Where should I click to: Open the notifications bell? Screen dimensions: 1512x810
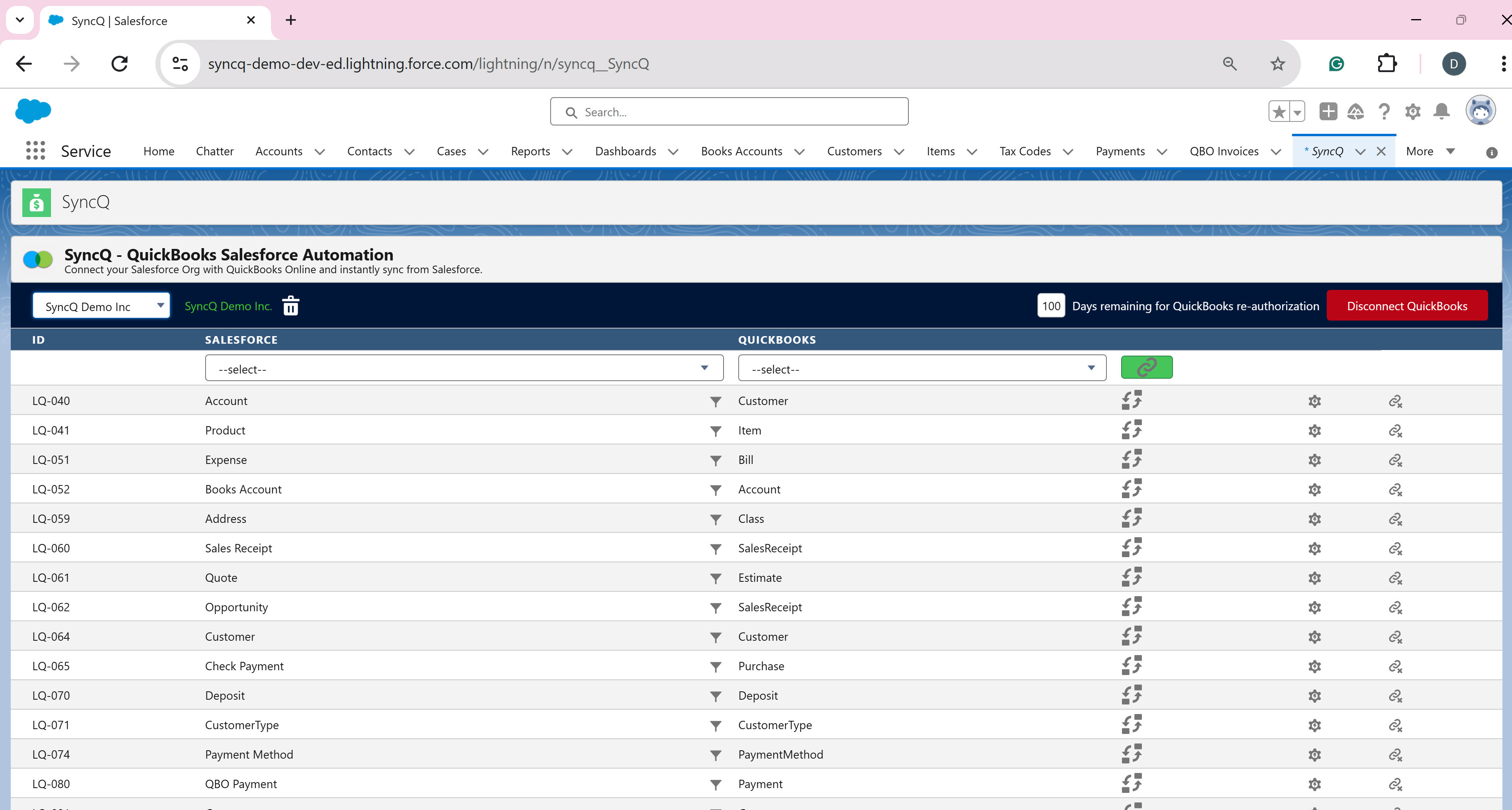coord(1441,112)
